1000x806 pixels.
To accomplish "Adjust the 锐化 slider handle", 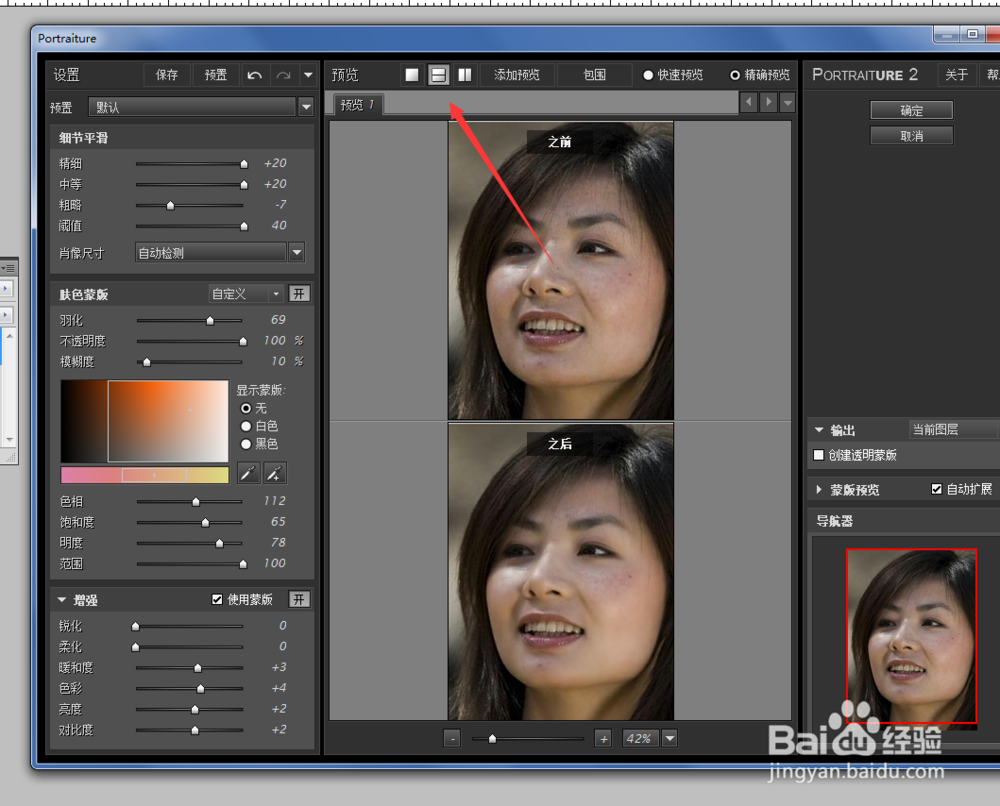I will click(135, 627).
